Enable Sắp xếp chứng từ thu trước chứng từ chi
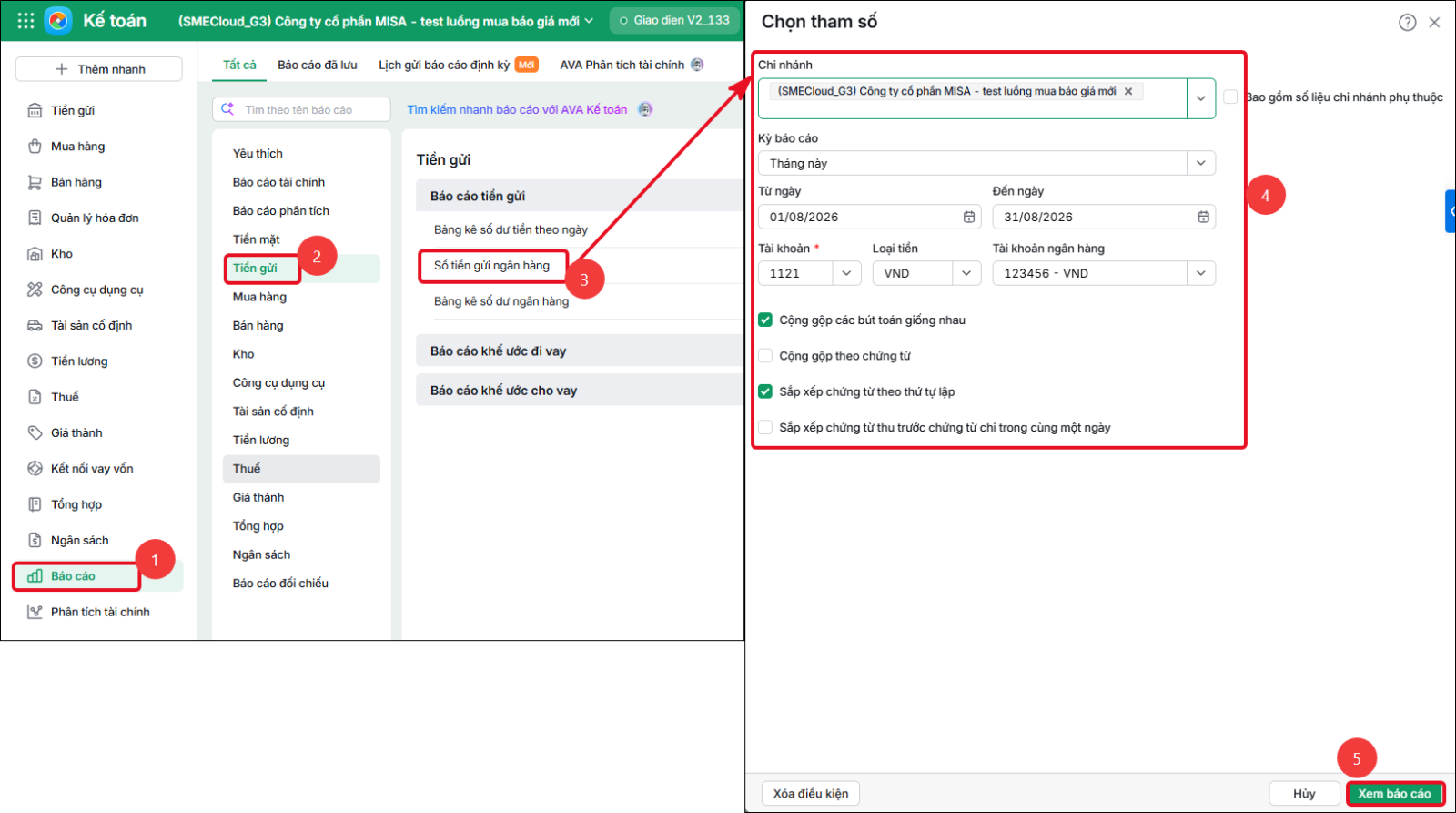 pyautogui.click(x=765, y=427)
